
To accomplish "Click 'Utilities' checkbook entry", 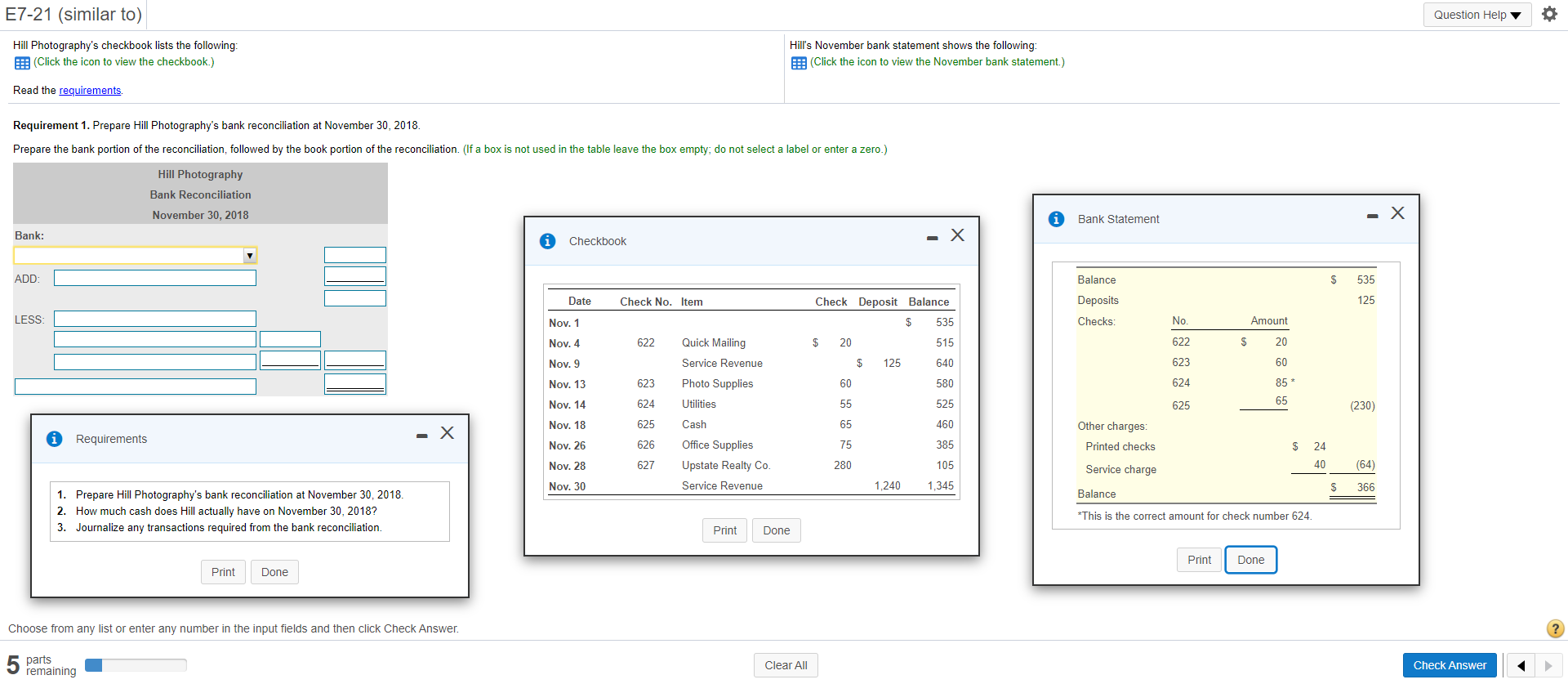I will [x=699, y=405].
